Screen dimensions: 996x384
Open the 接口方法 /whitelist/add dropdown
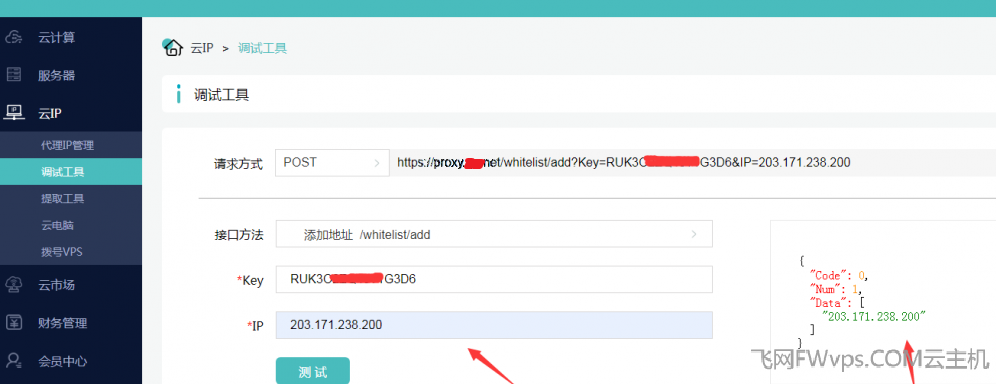(494, 235)
